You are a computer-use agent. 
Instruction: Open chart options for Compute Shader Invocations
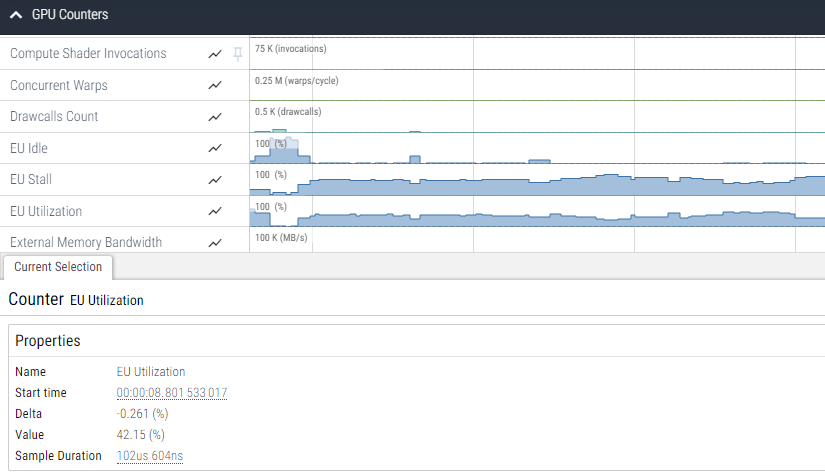pyautogui.click(x=215, y=54)
